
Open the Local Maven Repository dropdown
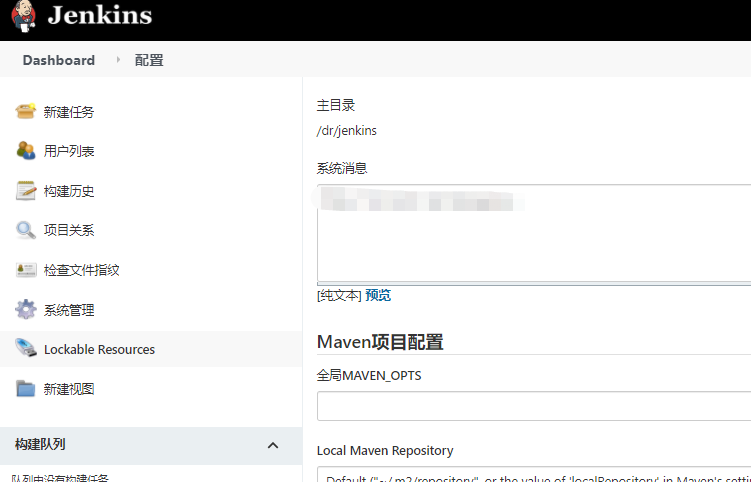coord(534,474)
